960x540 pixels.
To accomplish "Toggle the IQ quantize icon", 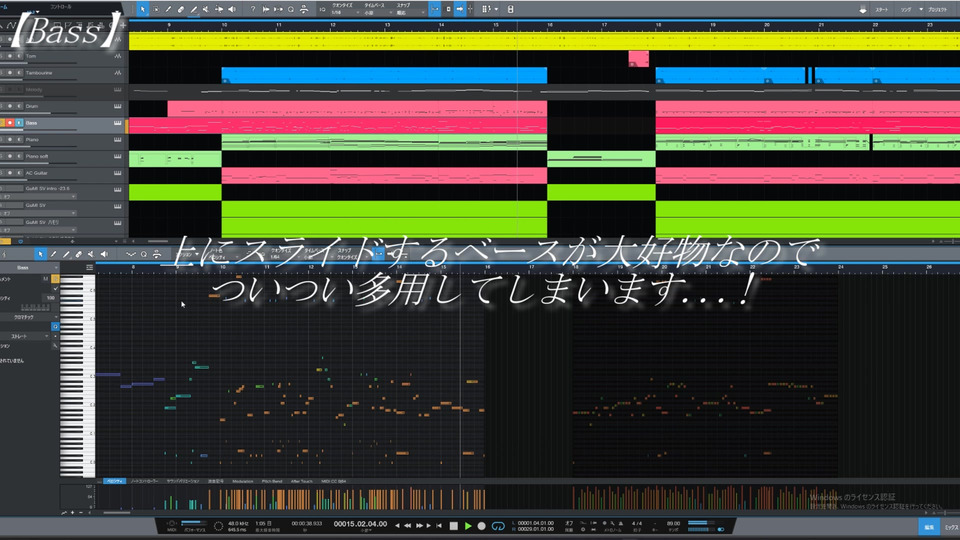I will (x=323, y=9).
